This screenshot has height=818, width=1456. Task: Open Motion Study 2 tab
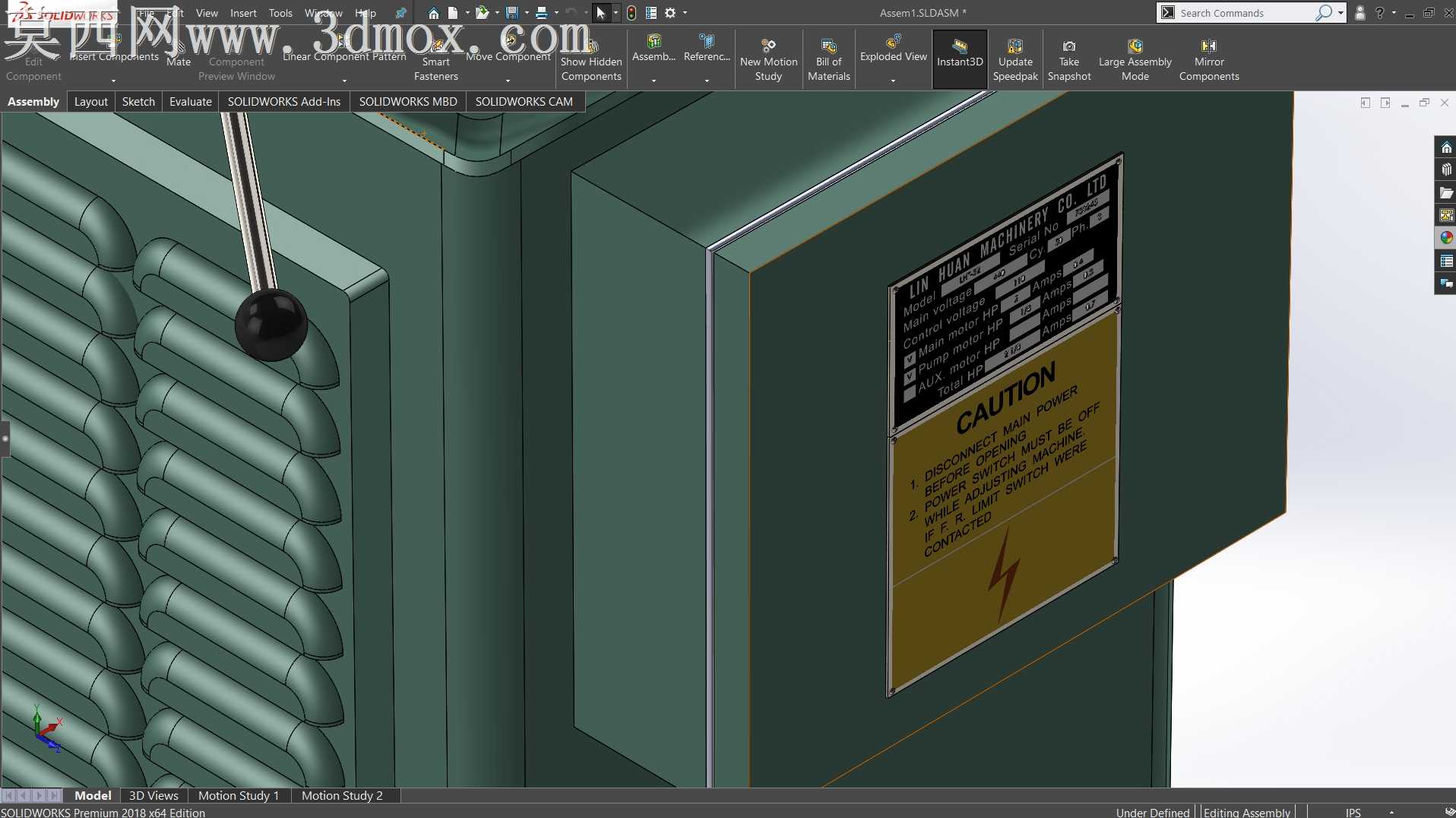(342, 795)
